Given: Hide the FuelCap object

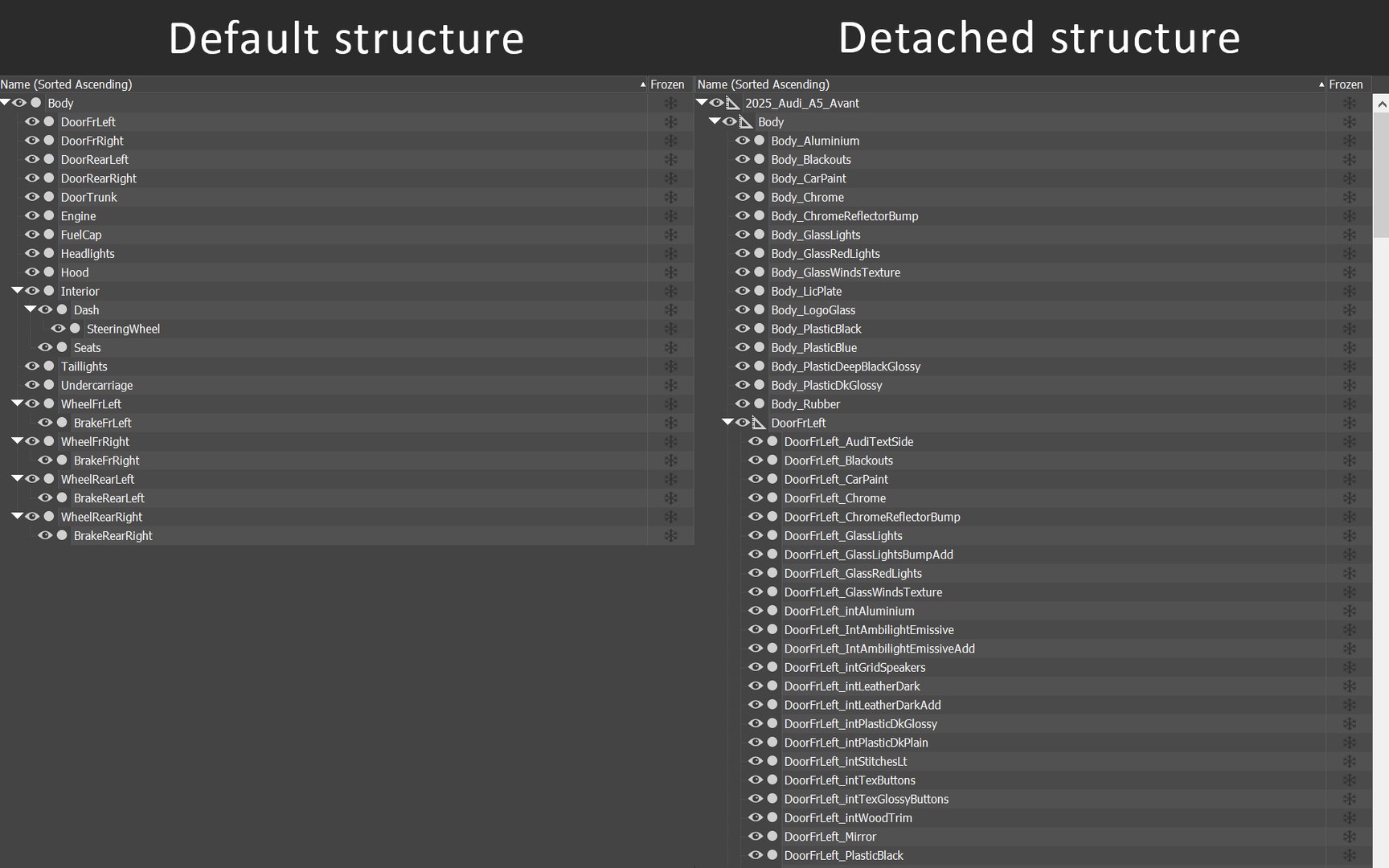Looking at the screenshot, I should (x=32, y=235).
